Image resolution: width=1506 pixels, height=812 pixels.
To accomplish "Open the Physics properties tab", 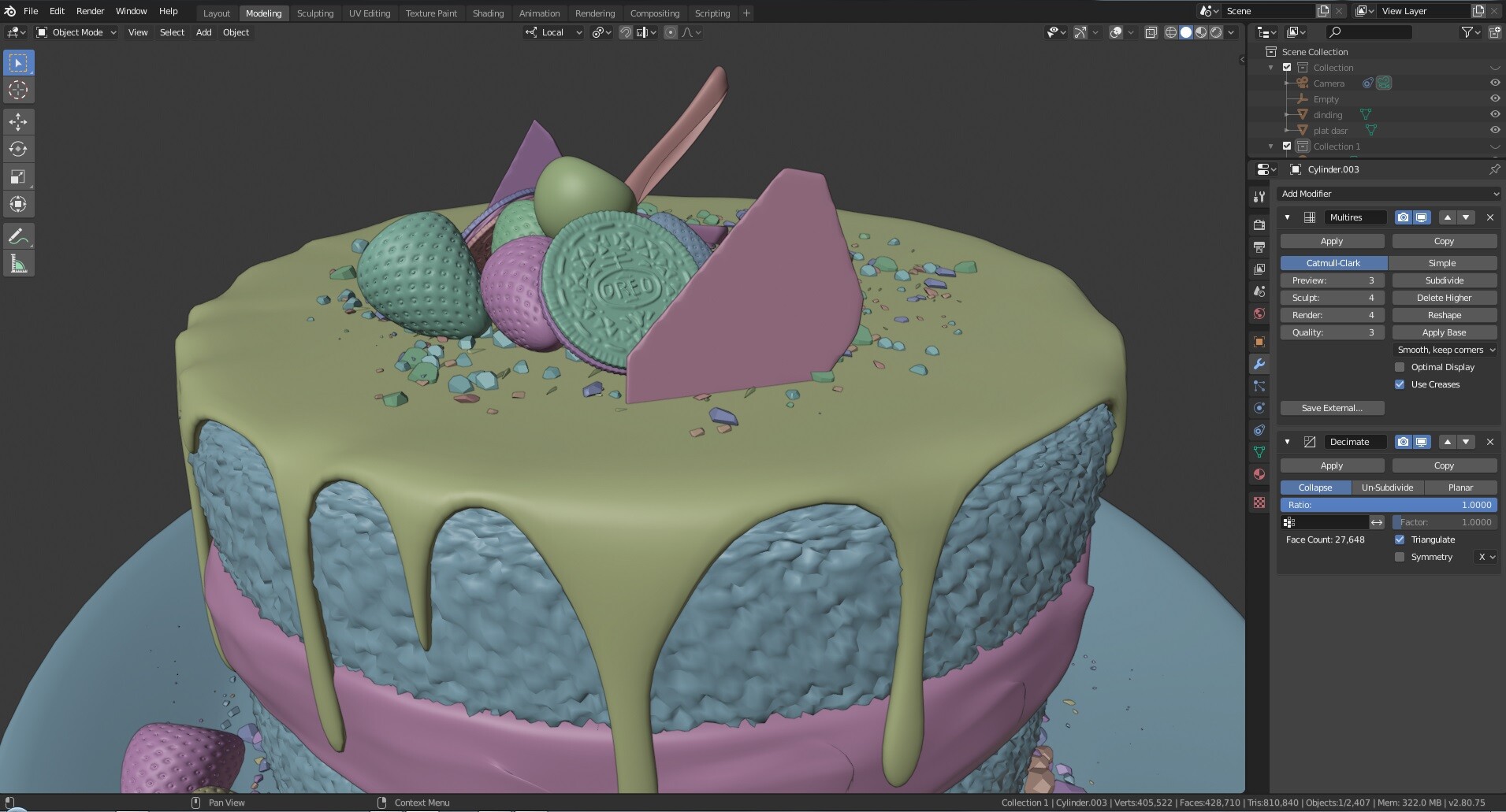I will [x=1259, y=408].
